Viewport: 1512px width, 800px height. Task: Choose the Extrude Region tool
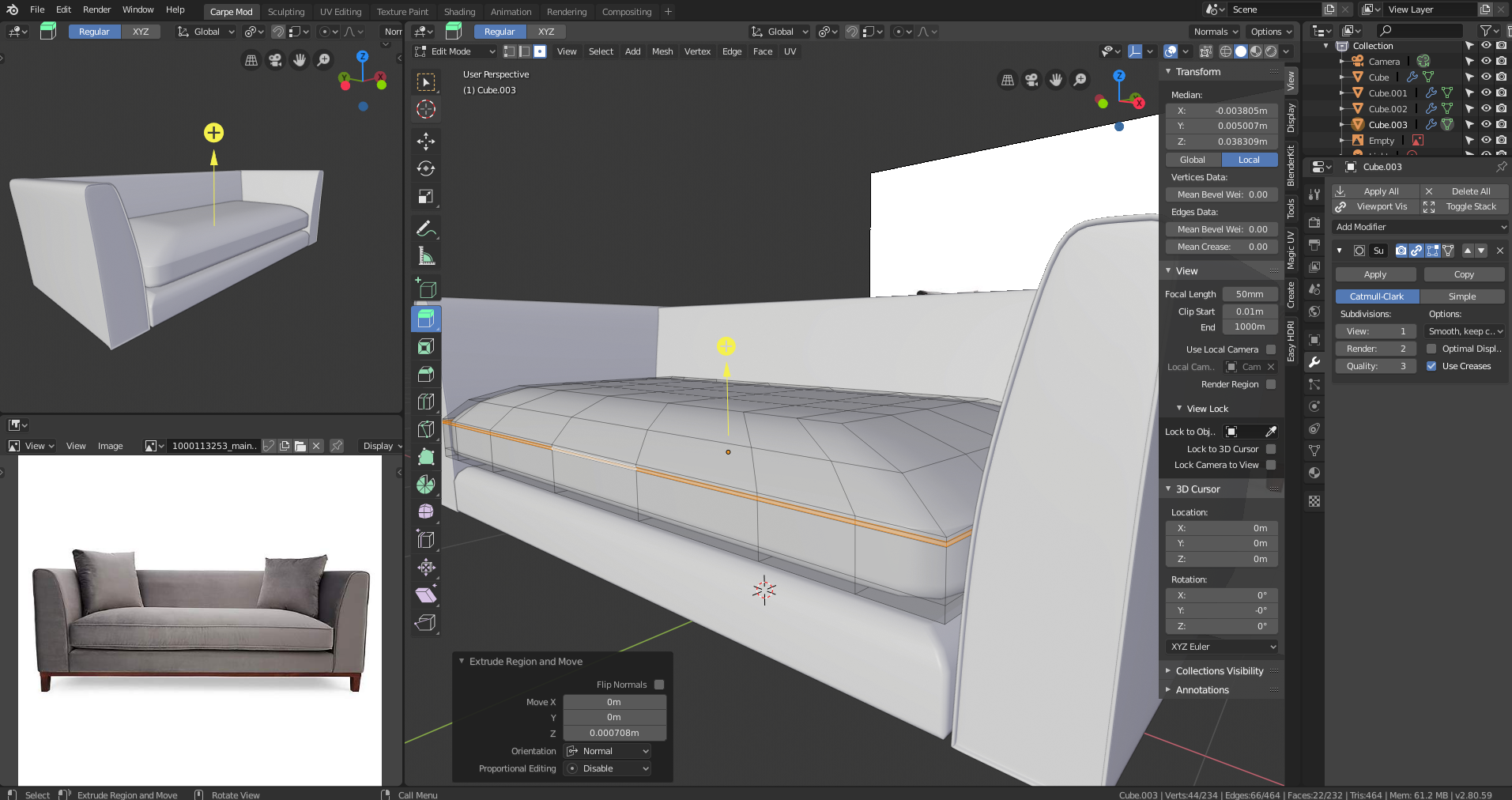tap(426, 319)
